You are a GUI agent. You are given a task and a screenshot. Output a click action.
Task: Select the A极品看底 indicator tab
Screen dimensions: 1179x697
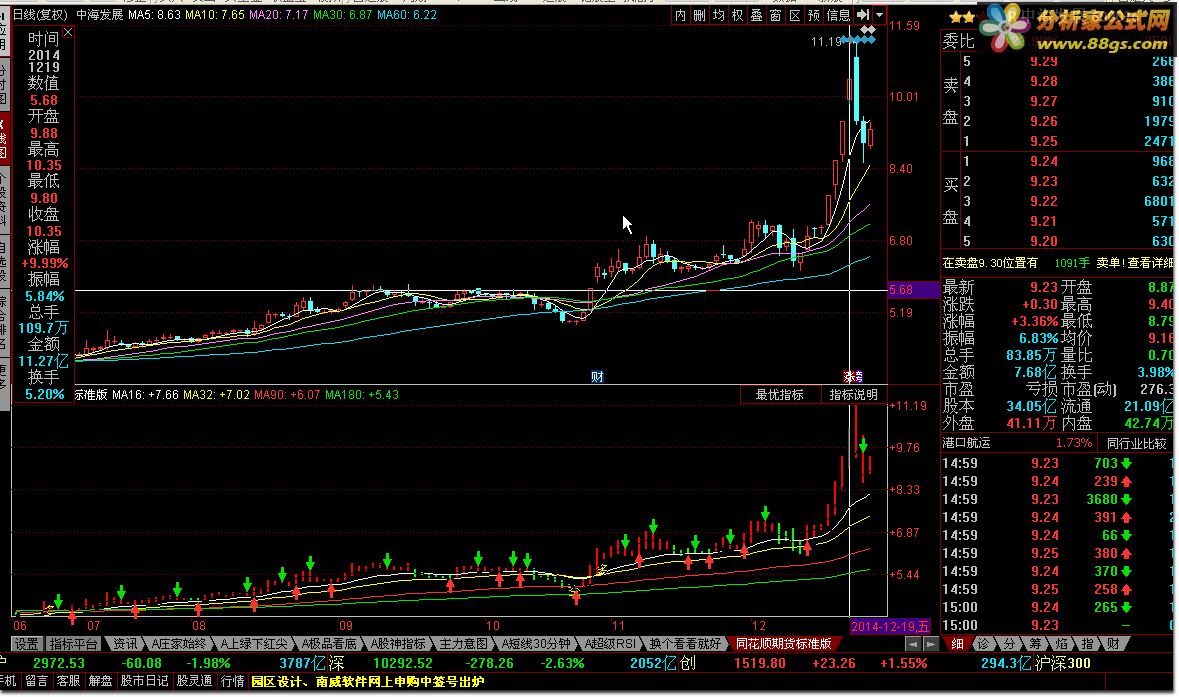click(329, 644)
